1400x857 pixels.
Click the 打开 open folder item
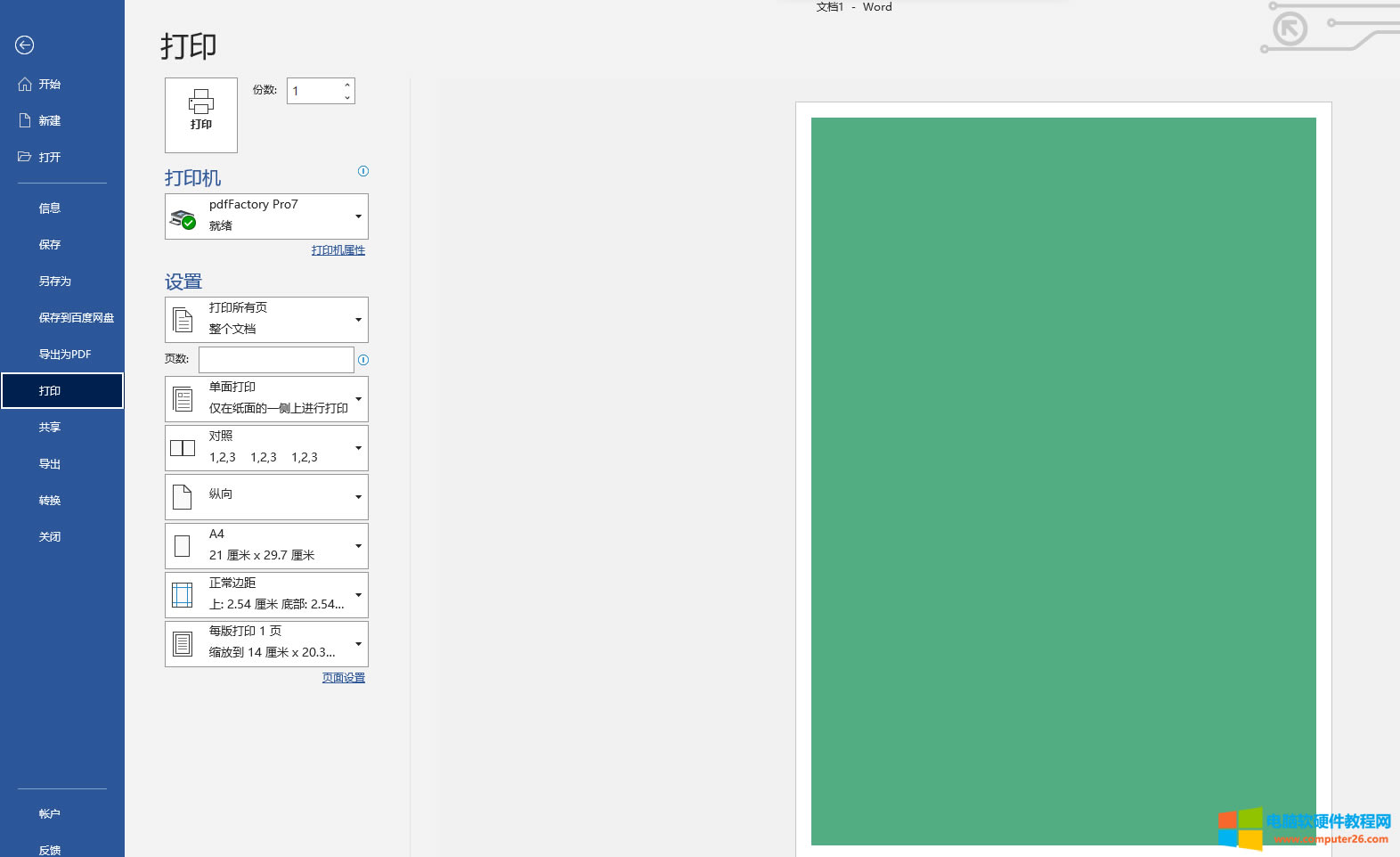[x=50, y=158]
